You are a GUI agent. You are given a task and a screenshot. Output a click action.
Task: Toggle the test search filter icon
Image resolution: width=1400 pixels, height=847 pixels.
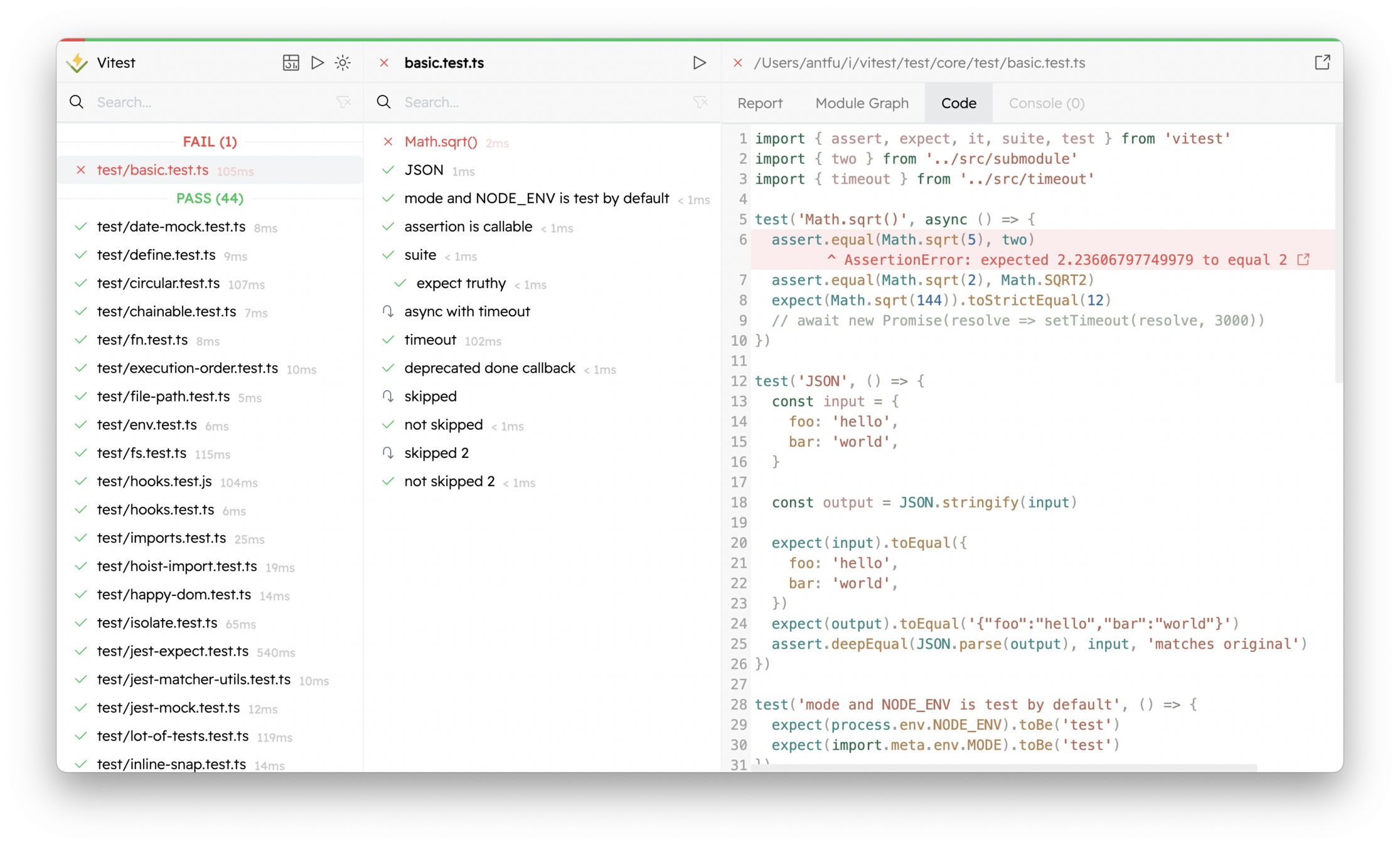tap(700, 102)
